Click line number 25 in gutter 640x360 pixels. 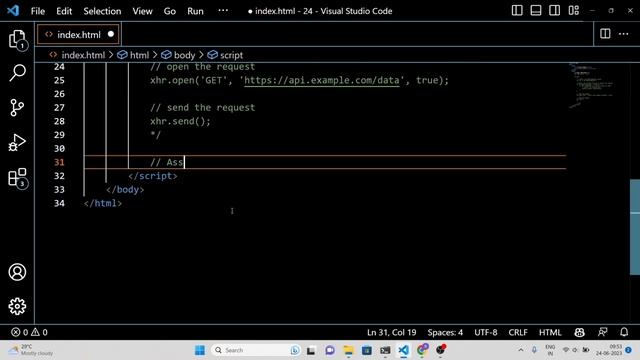coord(59,80)
